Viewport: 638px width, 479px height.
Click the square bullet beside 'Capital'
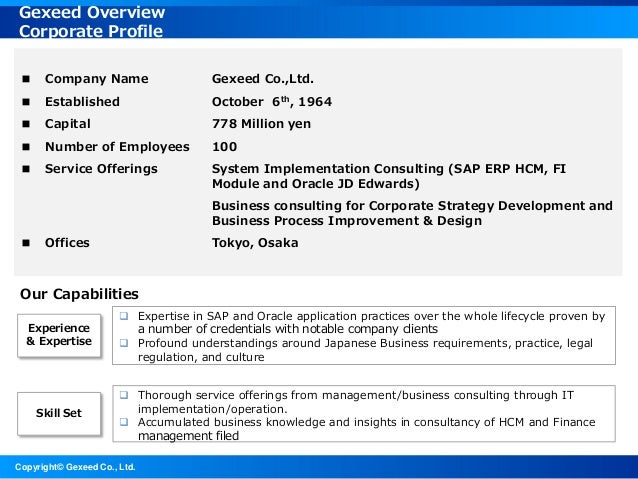point(26,124)
